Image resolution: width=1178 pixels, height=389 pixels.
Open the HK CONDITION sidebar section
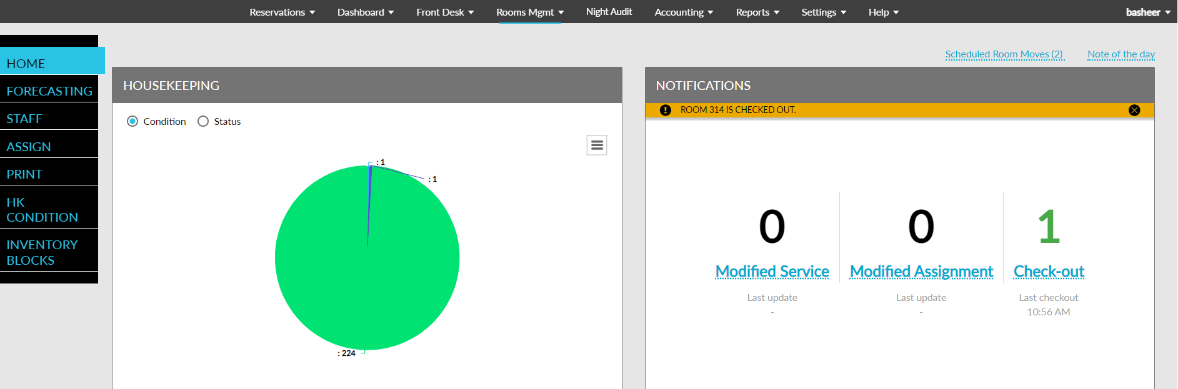click(x=49, y=210)
